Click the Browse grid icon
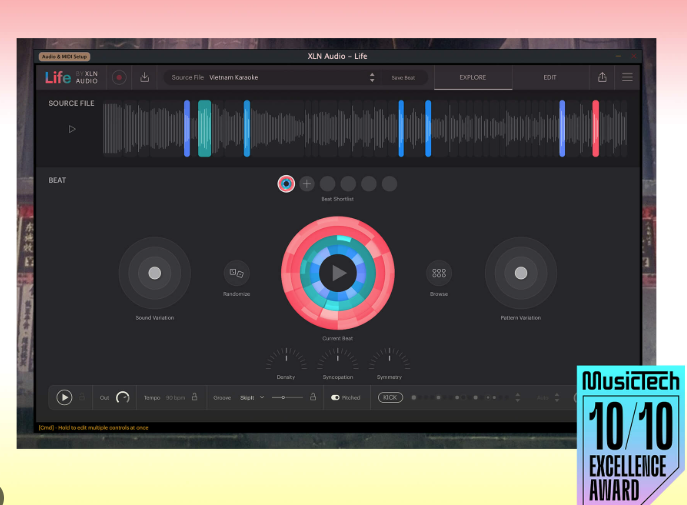 pyautogui.click(x=439, y=273)
